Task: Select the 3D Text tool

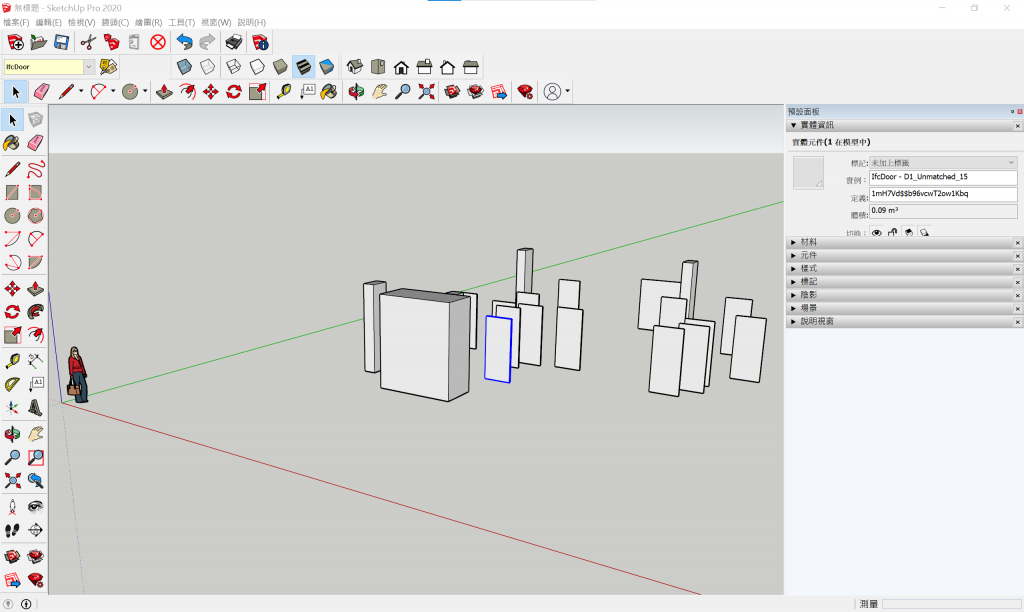Action: click(35, 408)
